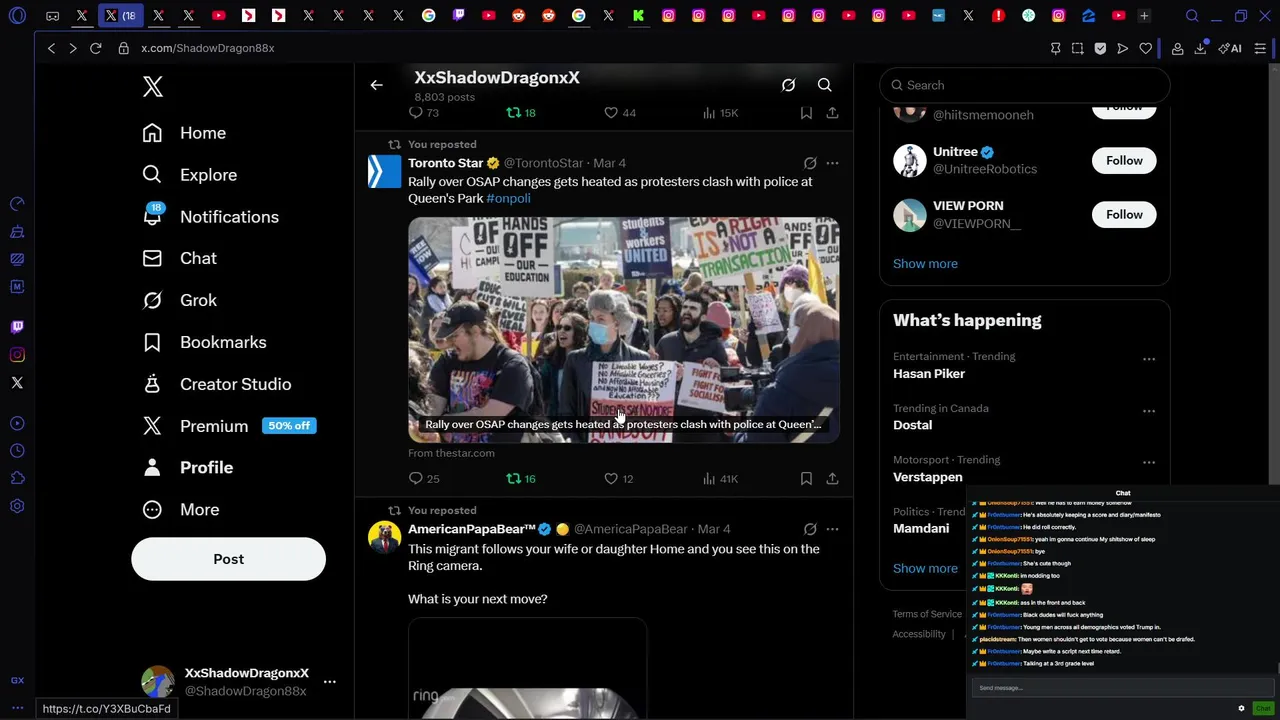Open a new browser tab
This screenshot has height=720, width=1280.
(x=1144, y=16)
